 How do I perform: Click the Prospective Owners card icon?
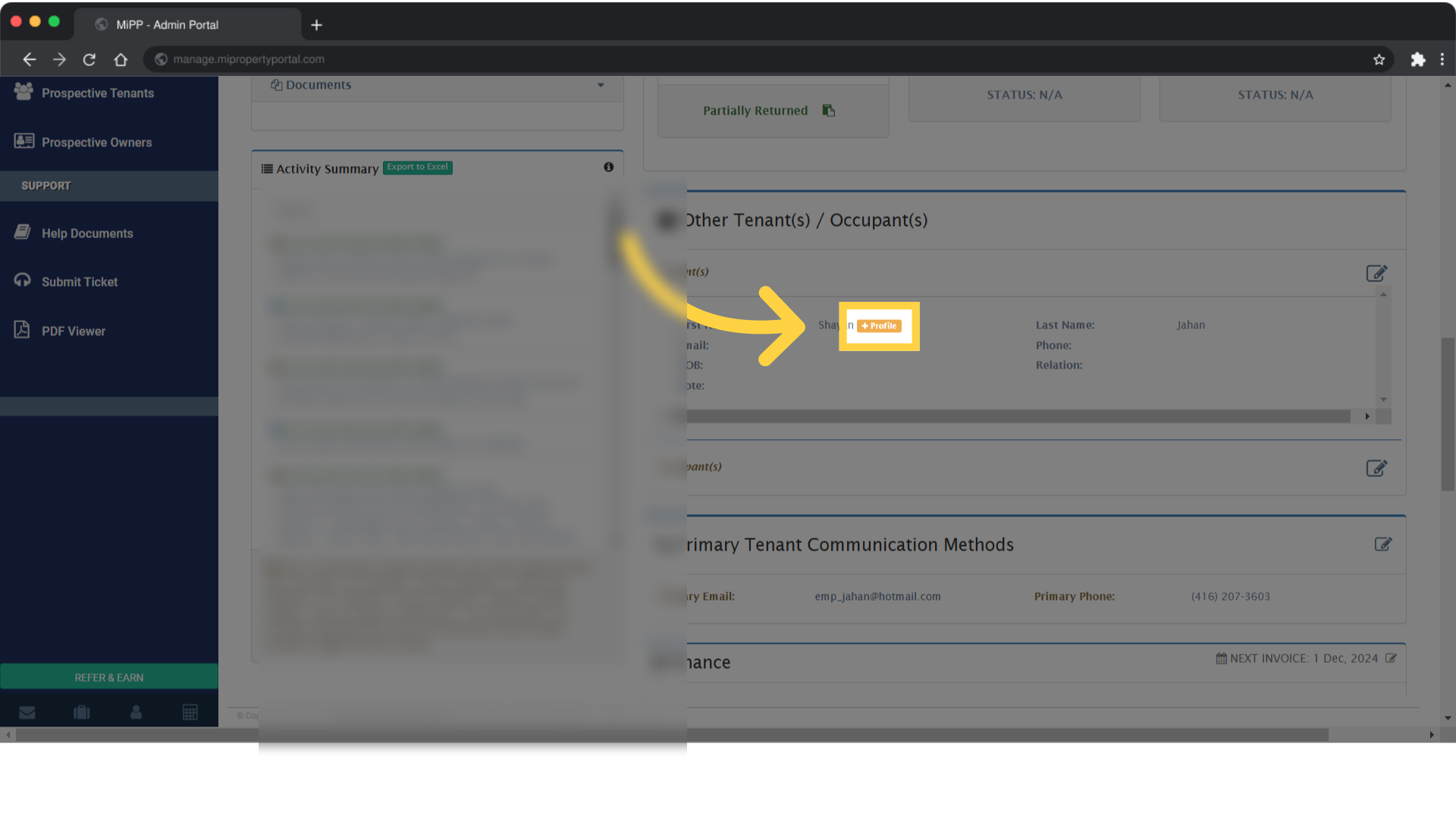click(x=24, y=141)
